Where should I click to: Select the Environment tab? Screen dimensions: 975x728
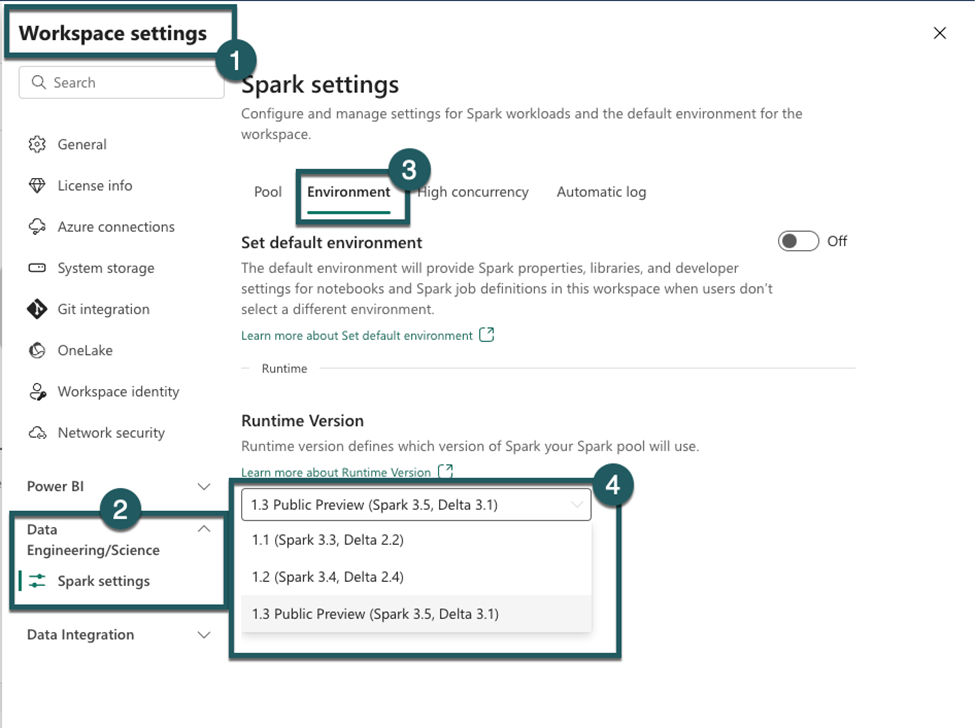click(x=349, y=191)
